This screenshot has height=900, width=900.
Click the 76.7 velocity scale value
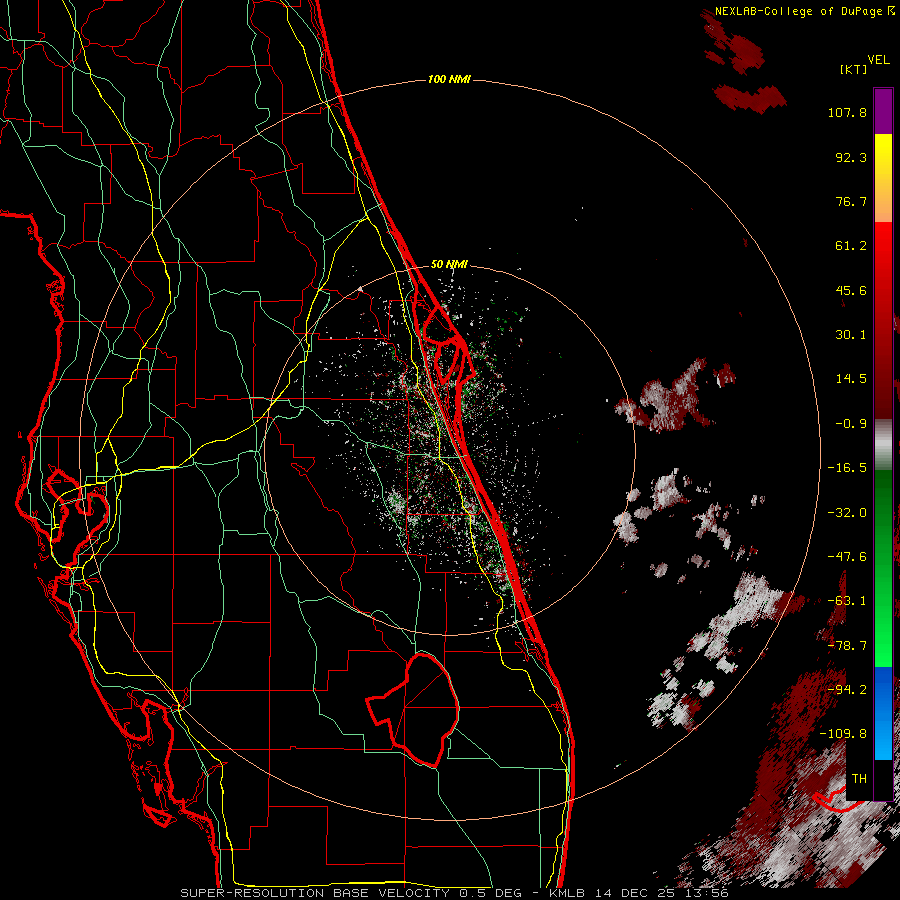[851, 201]
